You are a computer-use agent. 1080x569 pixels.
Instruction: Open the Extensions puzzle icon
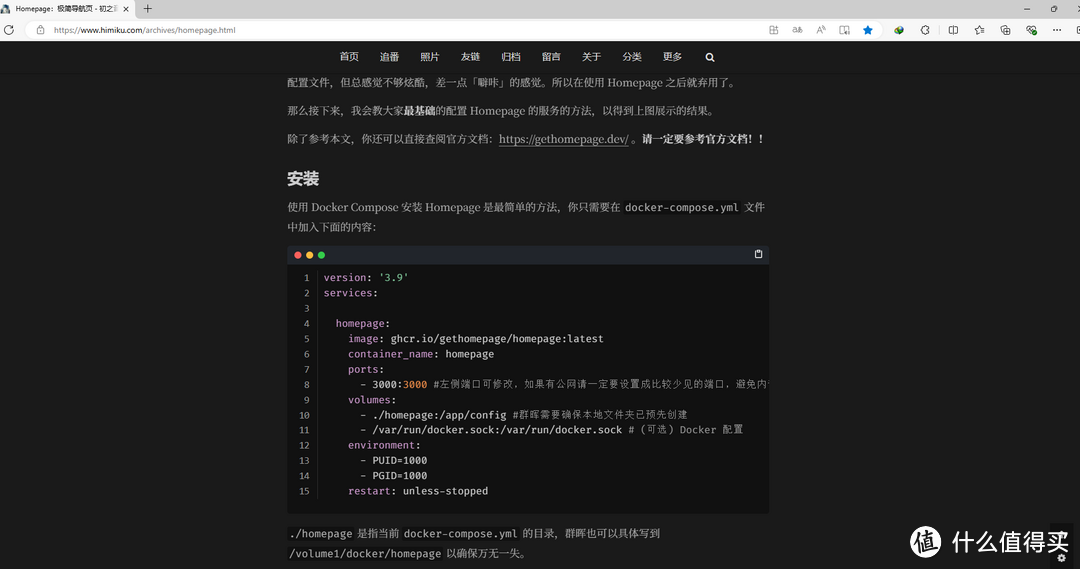tap(925, 30)
